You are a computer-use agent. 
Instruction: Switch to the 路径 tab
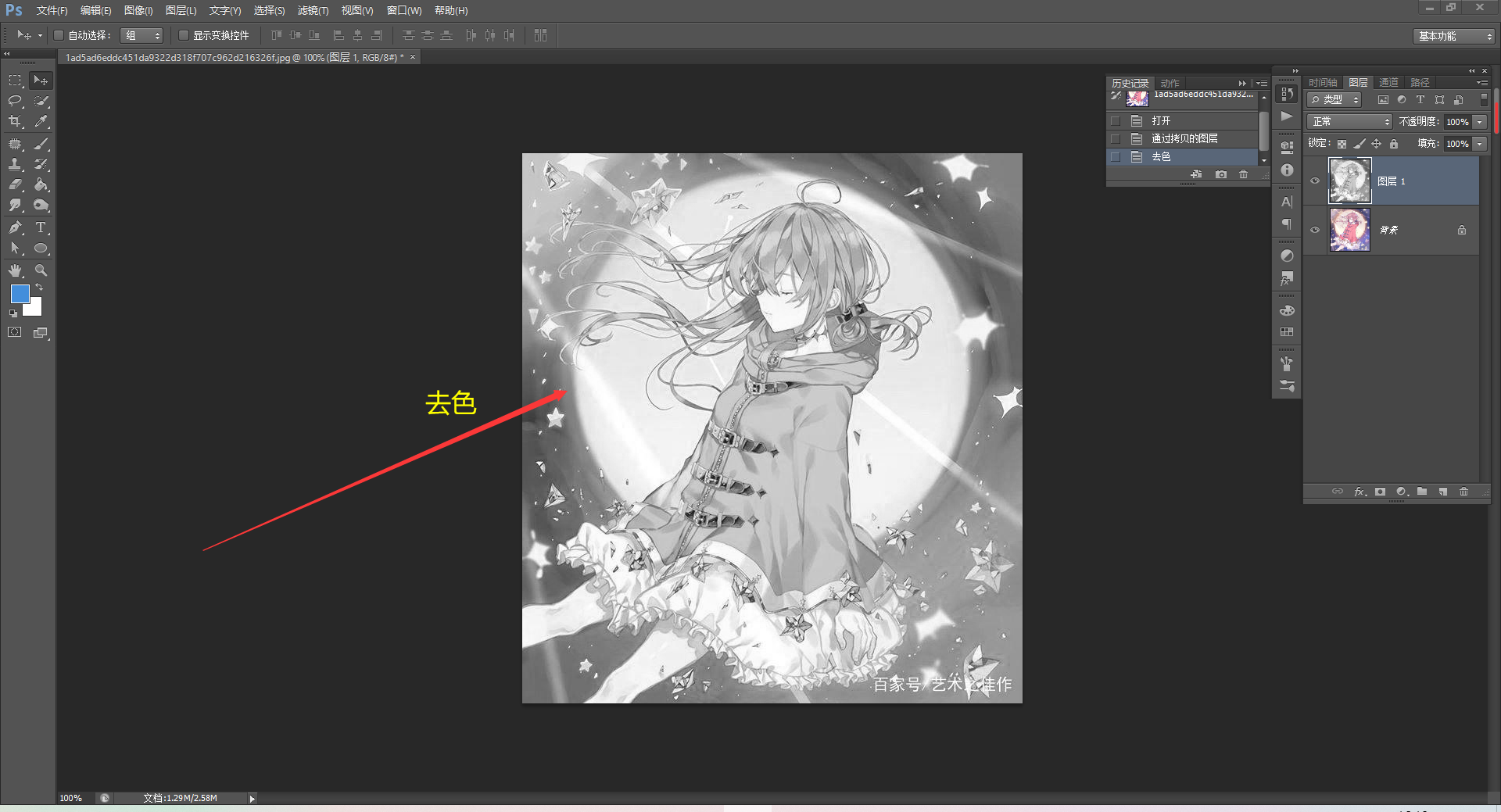click(1420, 82)
